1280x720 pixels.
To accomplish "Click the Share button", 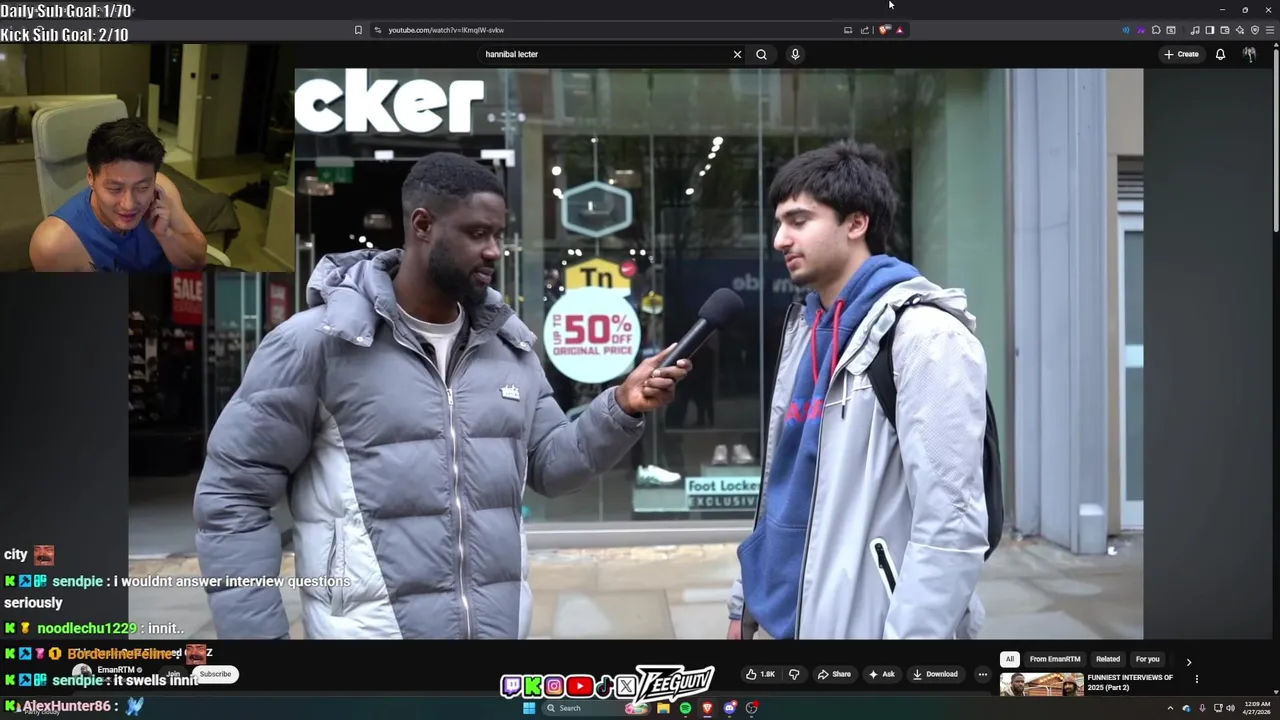I will click(x=834, y=674).
